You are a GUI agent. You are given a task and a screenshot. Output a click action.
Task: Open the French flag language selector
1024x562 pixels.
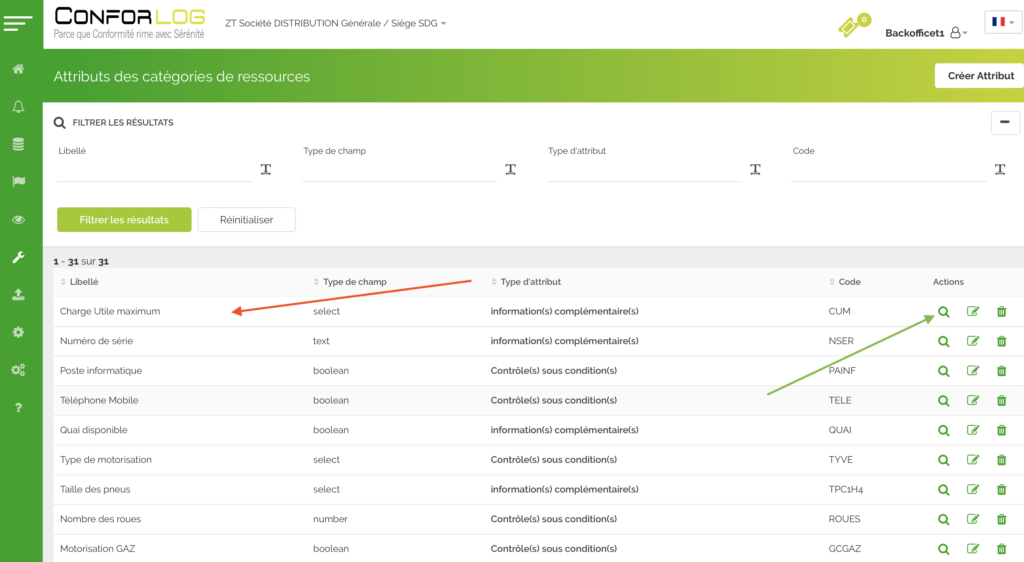click(1002, 22)
